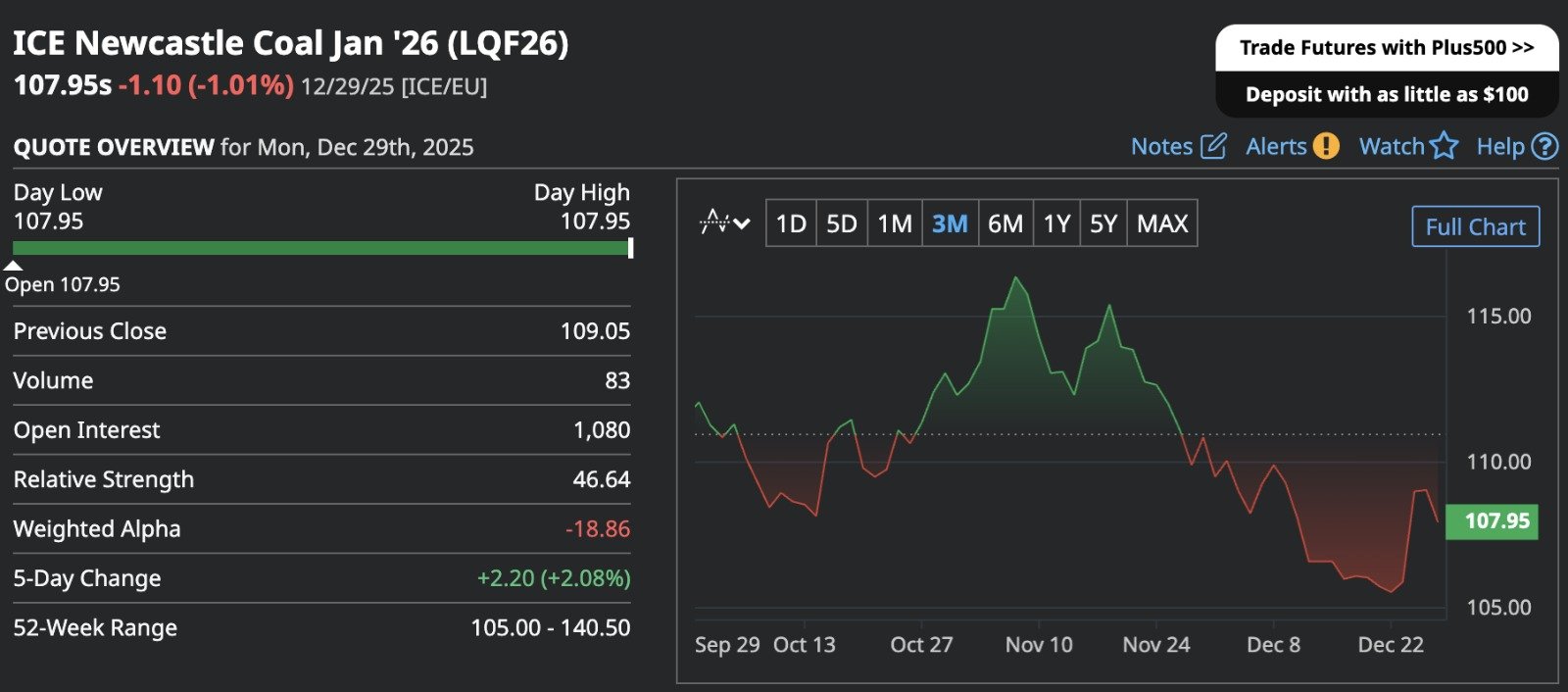
Task: Show the 1Y chart range
Action: (1055, 223)
